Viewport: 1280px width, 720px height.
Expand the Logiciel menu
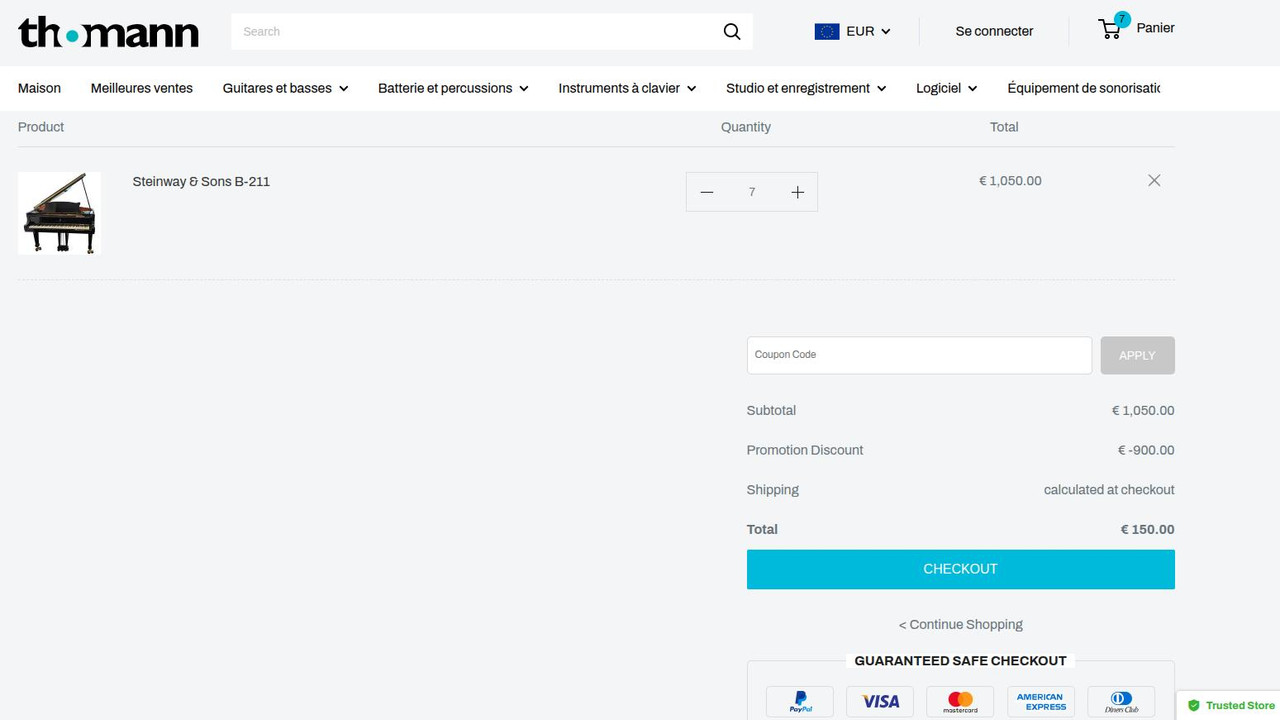(x=946, y=88)
